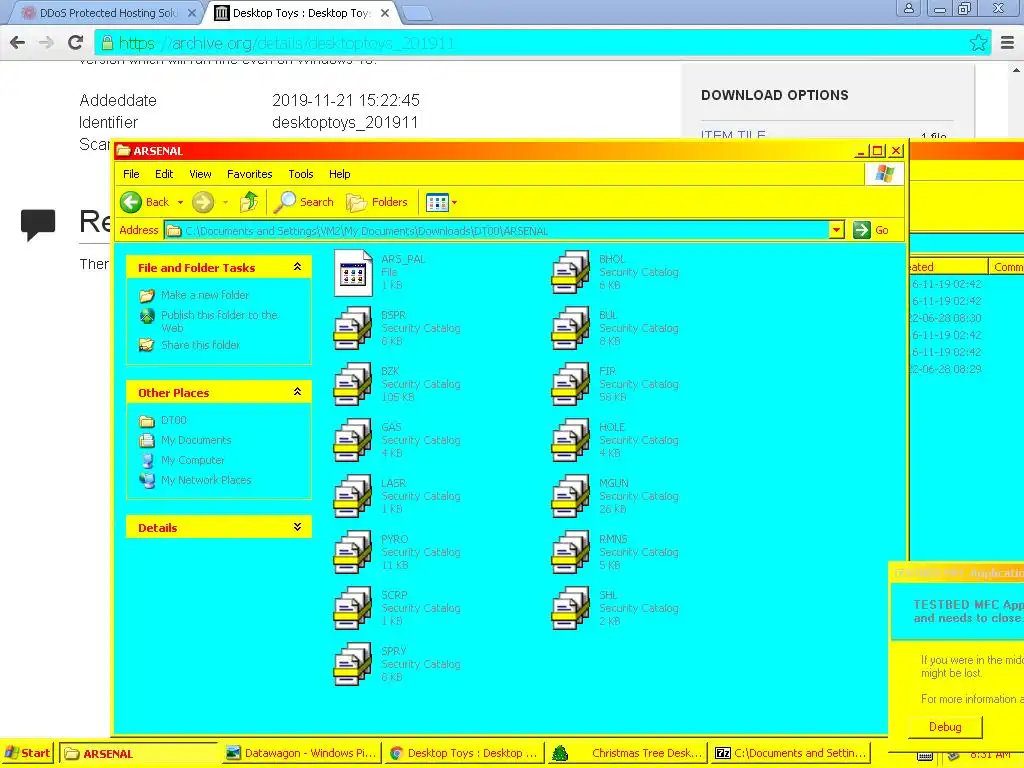Select the FIR security catalog icon
The image size is (1024, 768).
pyautogui.click(x=571, y=384)
